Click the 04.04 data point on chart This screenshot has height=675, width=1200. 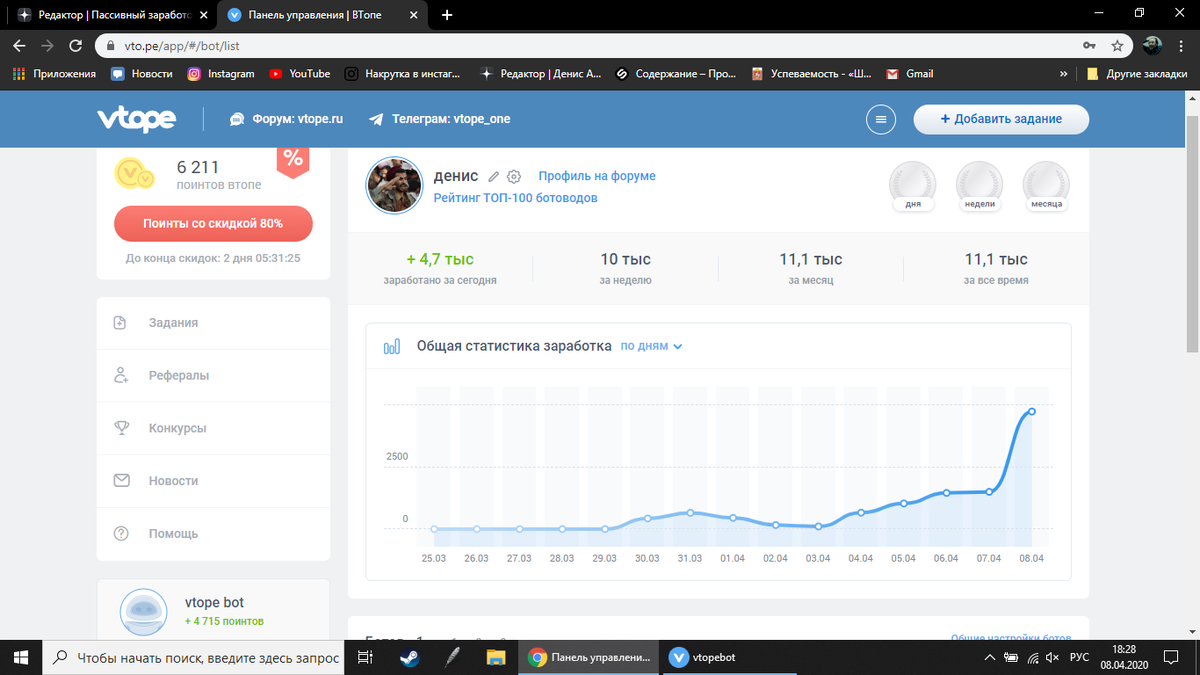click(861, 513)
